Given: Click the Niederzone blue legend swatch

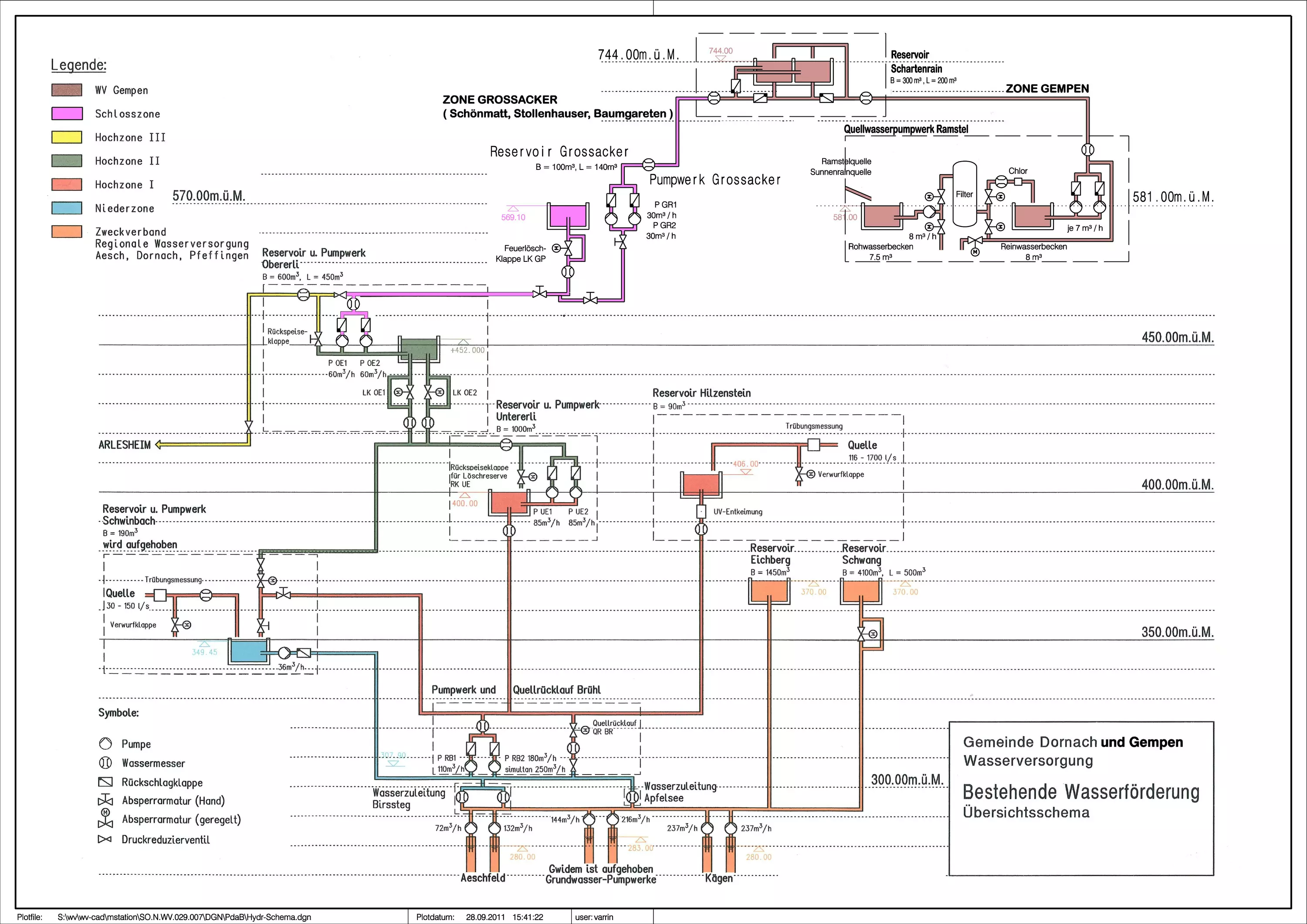Looking at the screenshot, I should [67, 208].
